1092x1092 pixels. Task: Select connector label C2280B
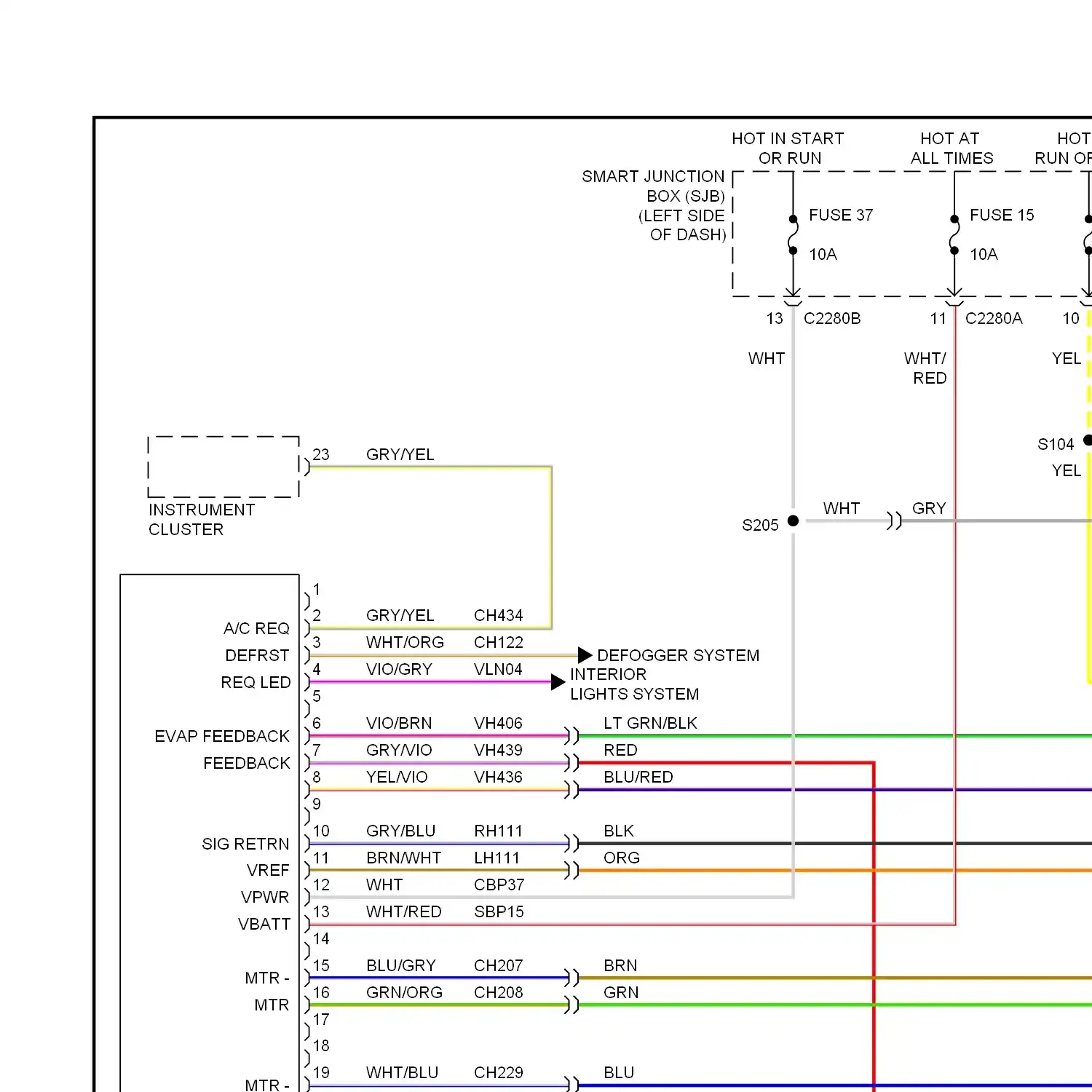832,318
